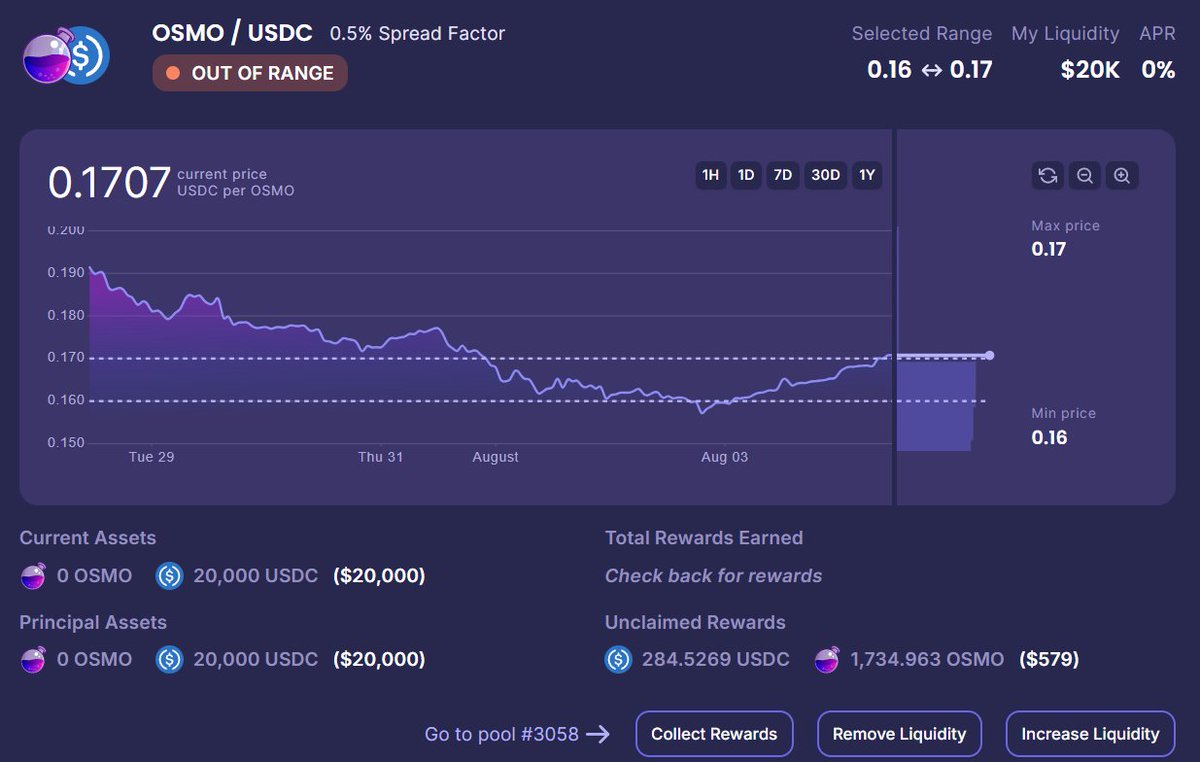Enable the 30D timeframe
The height and width of the screenshot is (762, 1200).
coord(825,175)
